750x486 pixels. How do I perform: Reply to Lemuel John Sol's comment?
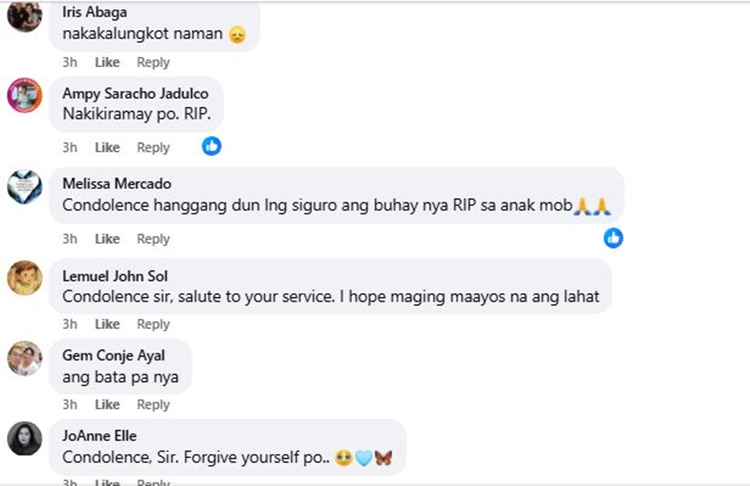pyautogui.click(x=153, y=324)
